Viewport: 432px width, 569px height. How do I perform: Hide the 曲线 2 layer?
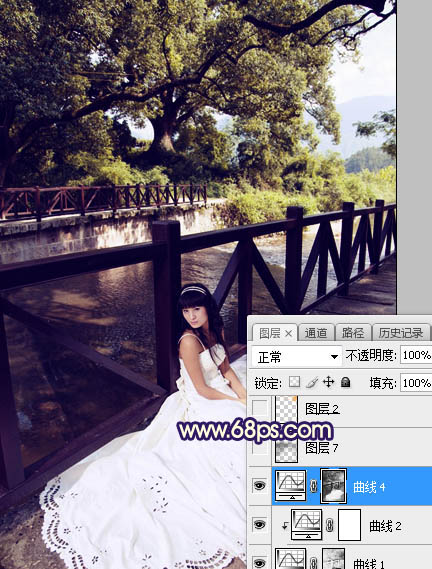point(259,525)
